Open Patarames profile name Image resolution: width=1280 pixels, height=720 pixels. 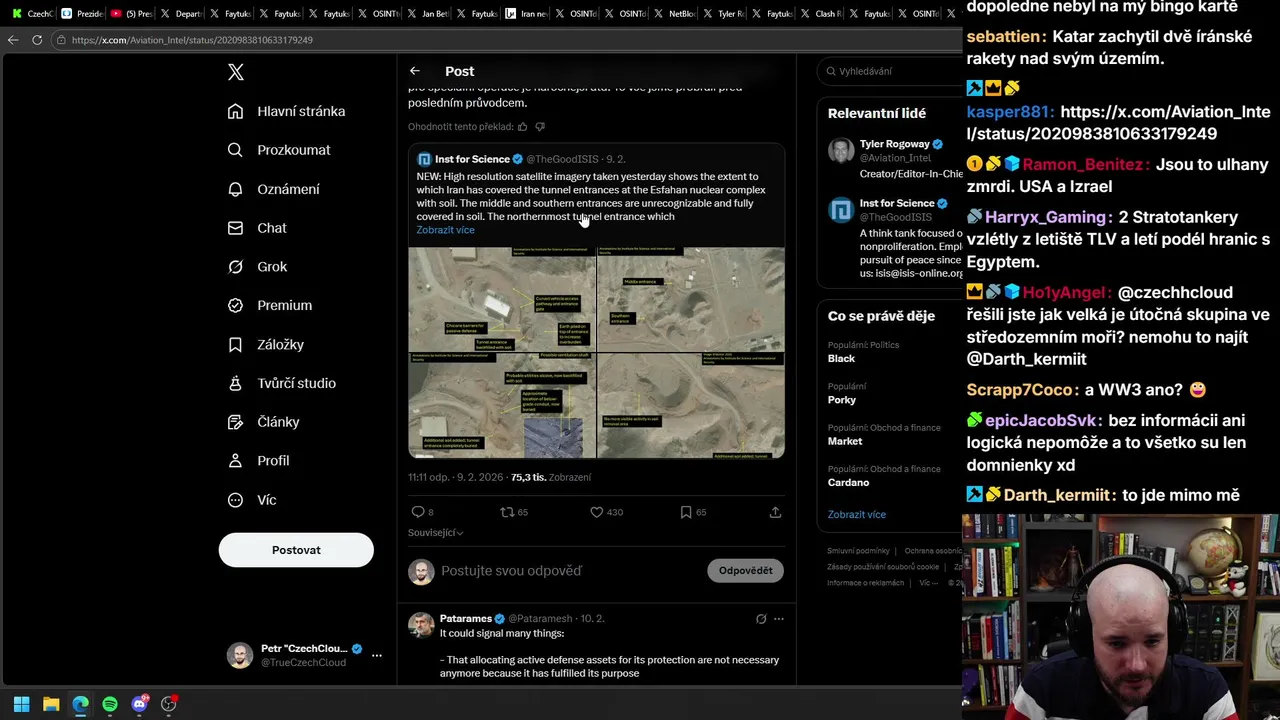pos(466,619)
